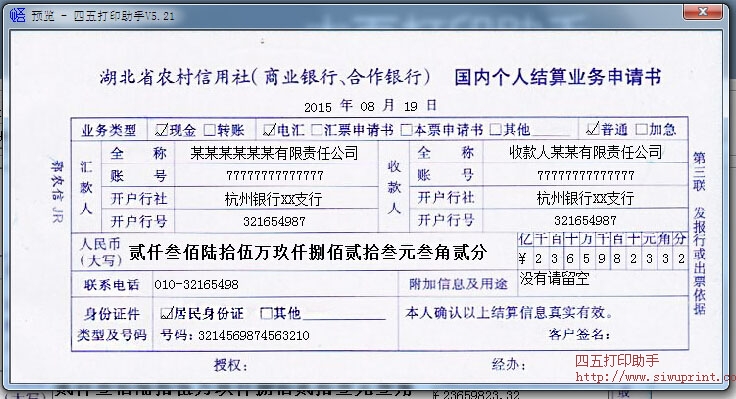Toggle the 普通 checkbox
Image resolution: width=736 pixels, height=399 pixels.
pos(593,129)
